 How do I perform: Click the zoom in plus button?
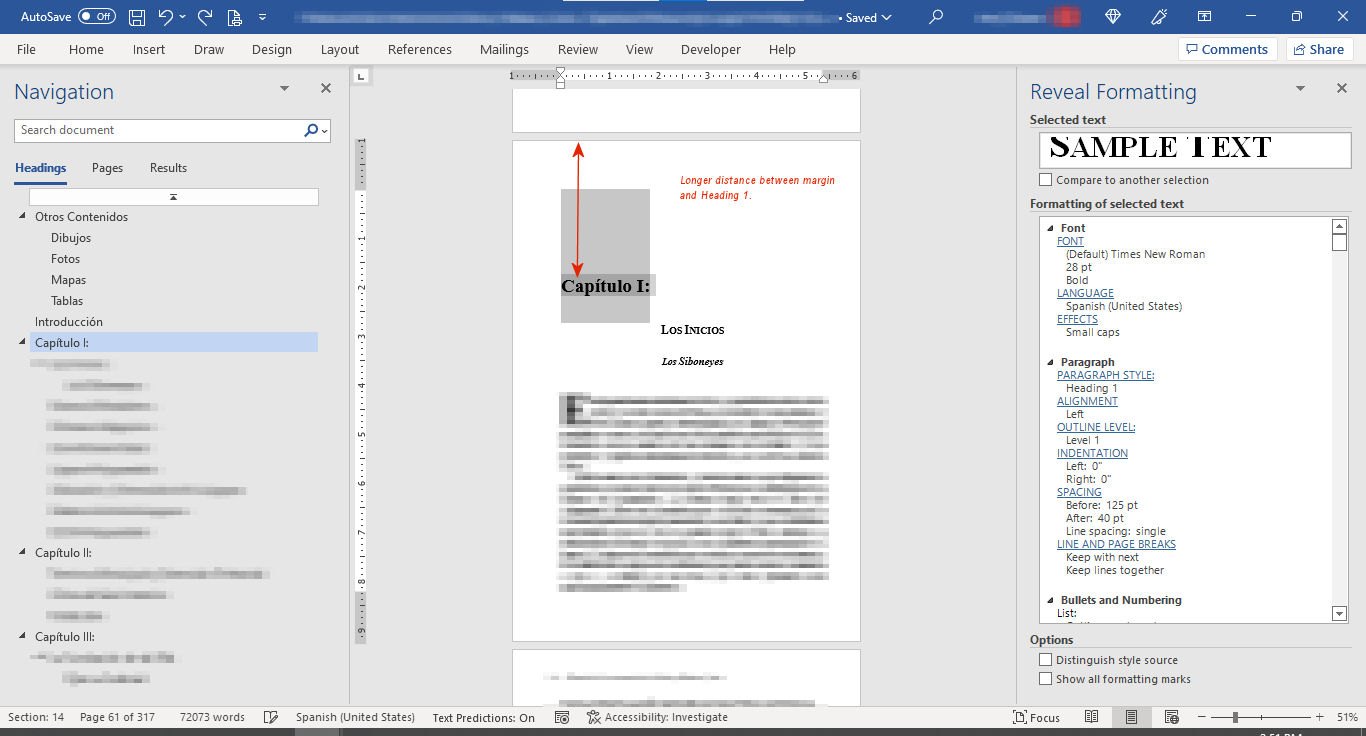click(1320, 717)
